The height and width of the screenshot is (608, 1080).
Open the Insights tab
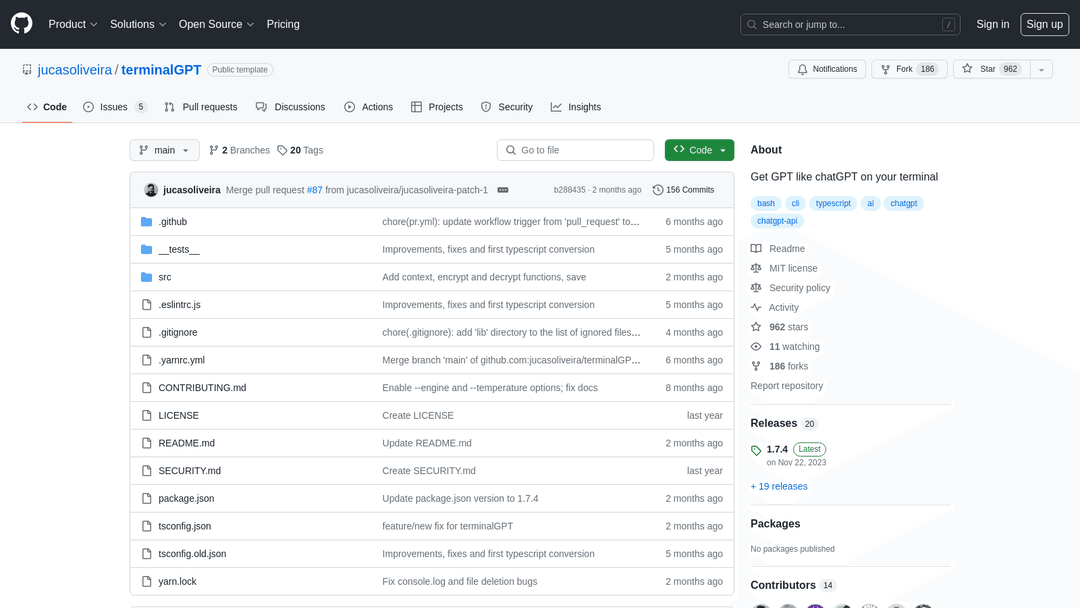click(576, 107)
